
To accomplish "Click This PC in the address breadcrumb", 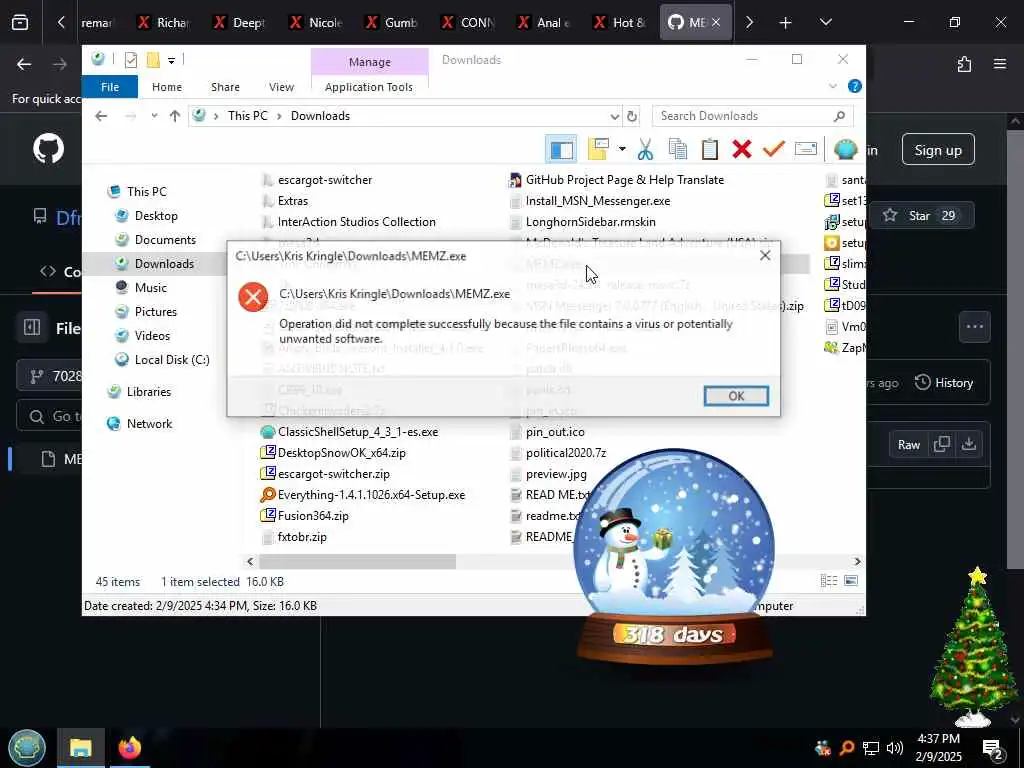I will [x=248, y=116].
